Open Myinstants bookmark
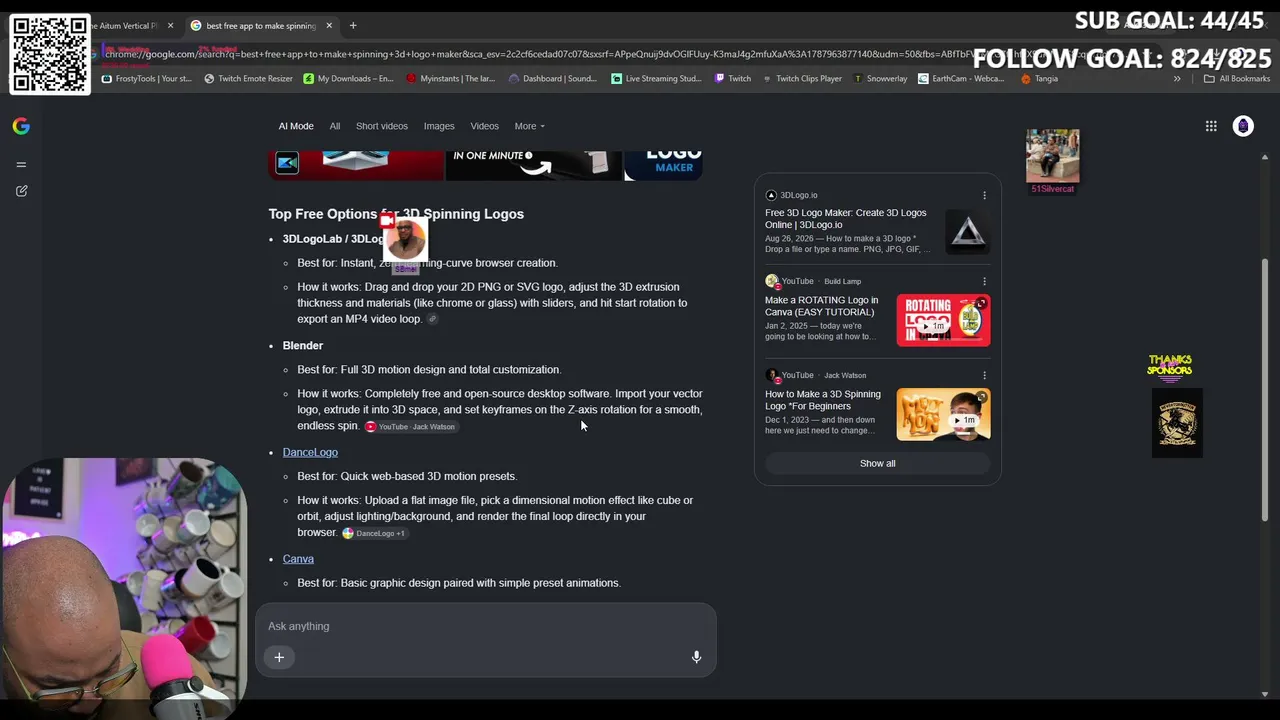The image size is (1280, 720). tap(450, 79)
